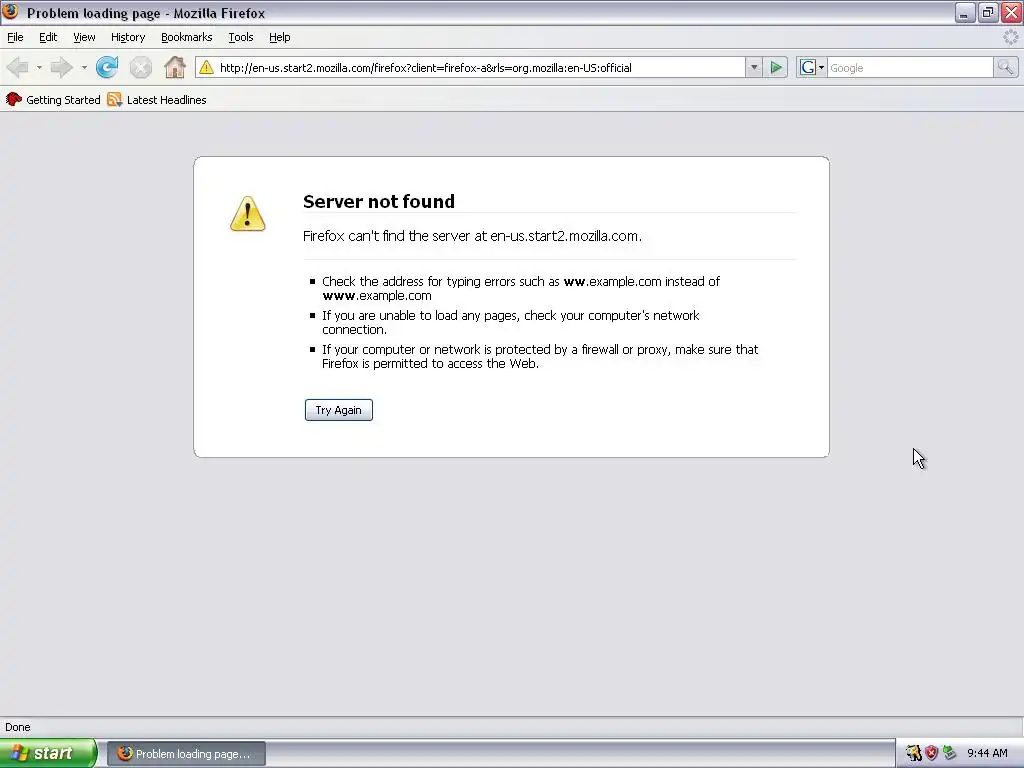Open the Edit menu
The image size is (1024, 768).
pos(48,37)
